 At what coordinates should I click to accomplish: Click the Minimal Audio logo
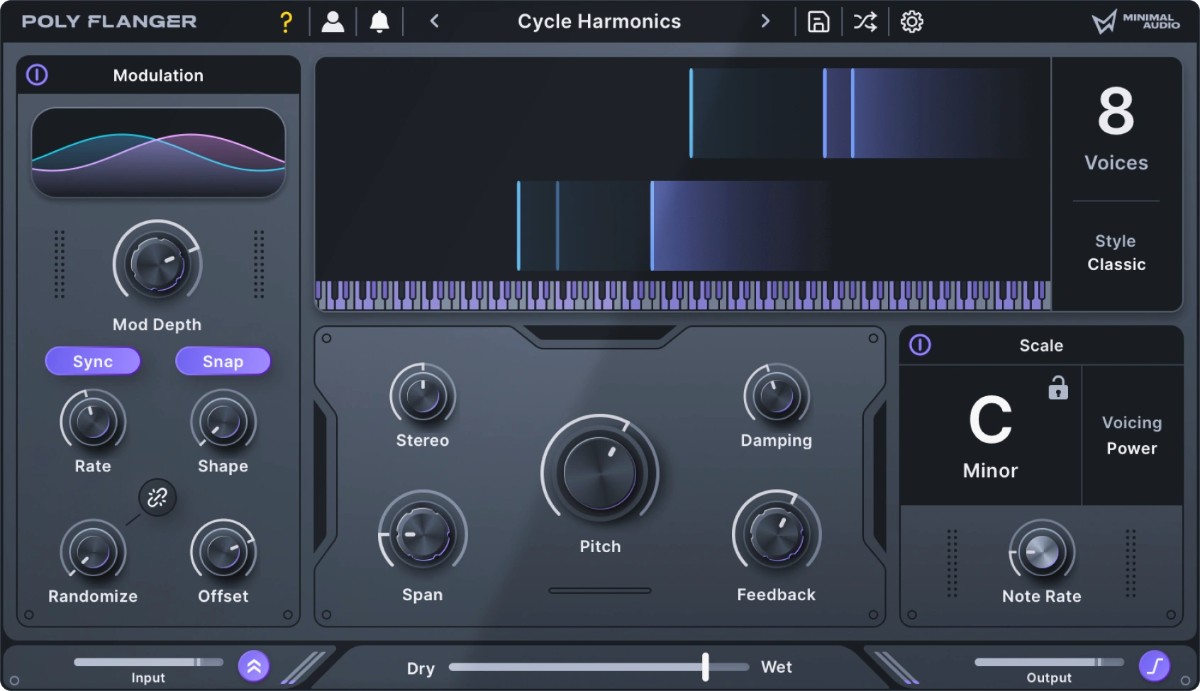click(x=1135, y=20)
